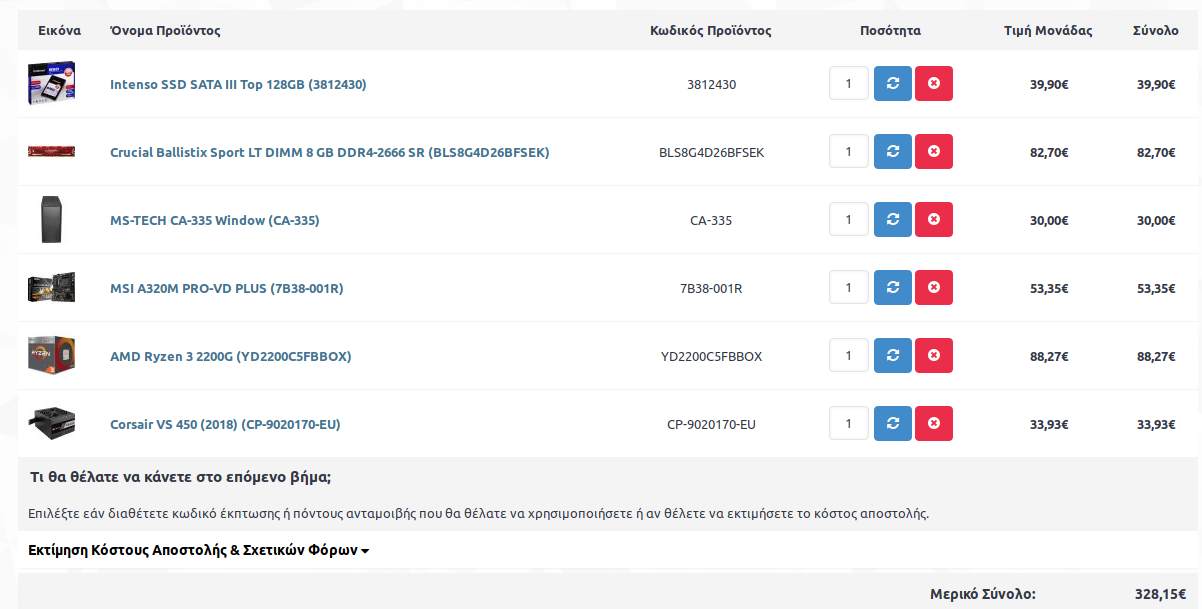This screenshot has height=609, width=1202.
Task: Remove AMD Ryzen 3 2200G from cart
Action: pyautogui.click(x=934, y=356)
